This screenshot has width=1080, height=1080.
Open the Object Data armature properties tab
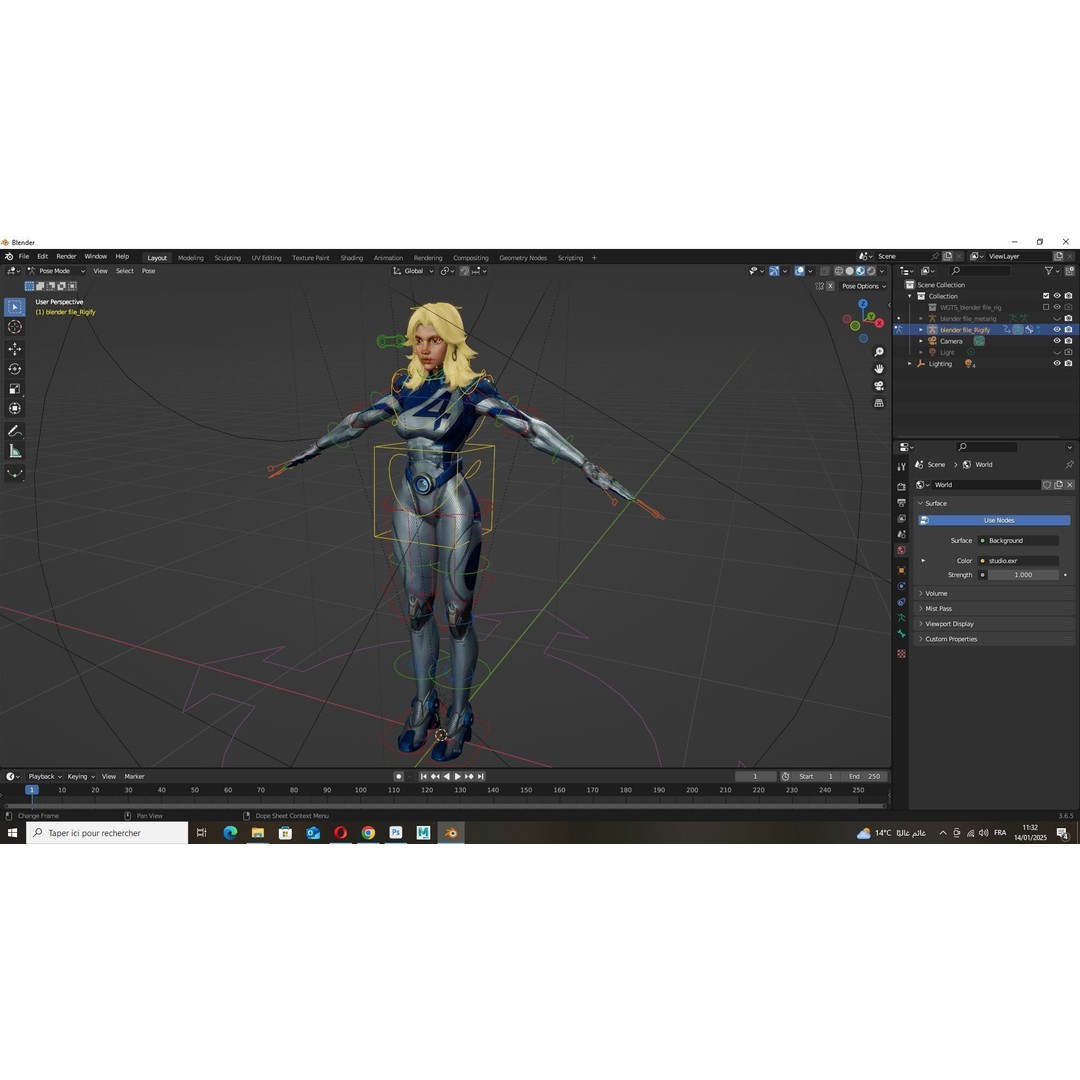901,618
